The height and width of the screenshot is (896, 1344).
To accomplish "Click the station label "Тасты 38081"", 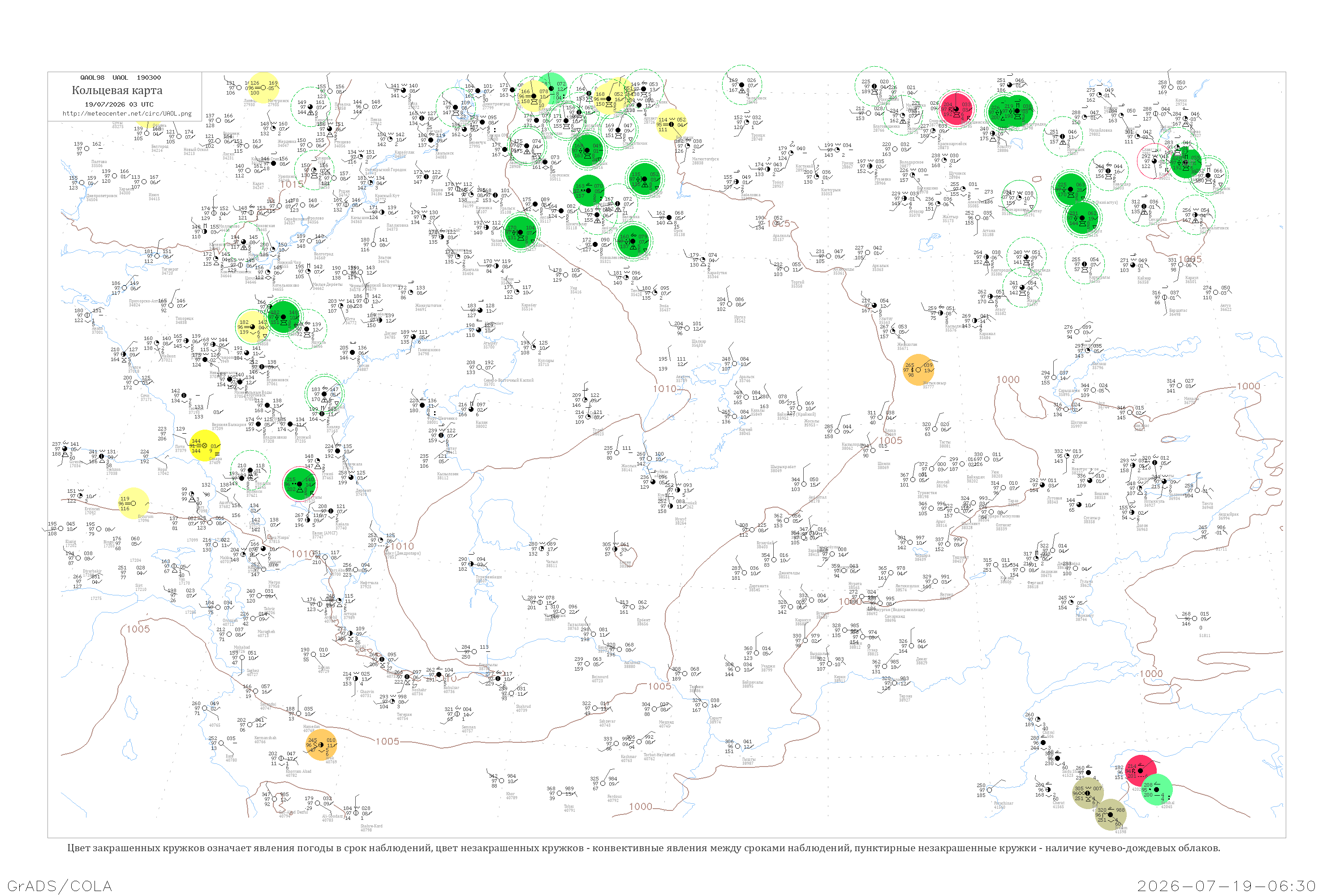I will pos(944,444).
